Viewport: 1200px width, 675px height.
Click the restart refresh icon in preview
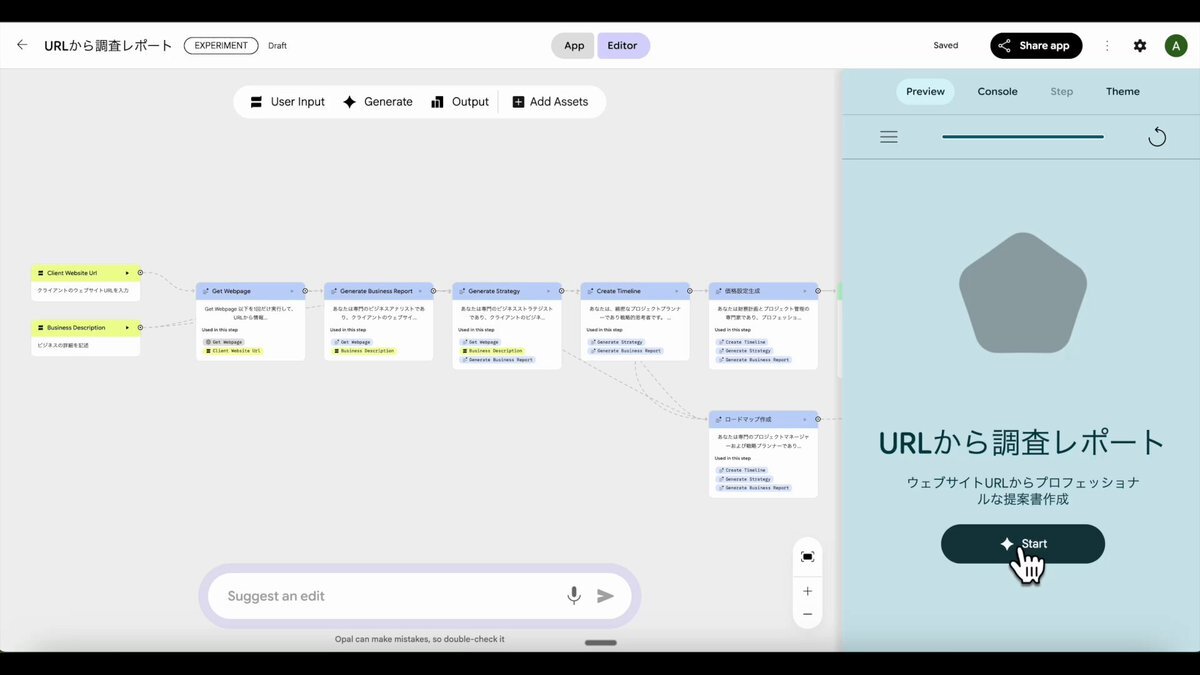pos(1157,137)
